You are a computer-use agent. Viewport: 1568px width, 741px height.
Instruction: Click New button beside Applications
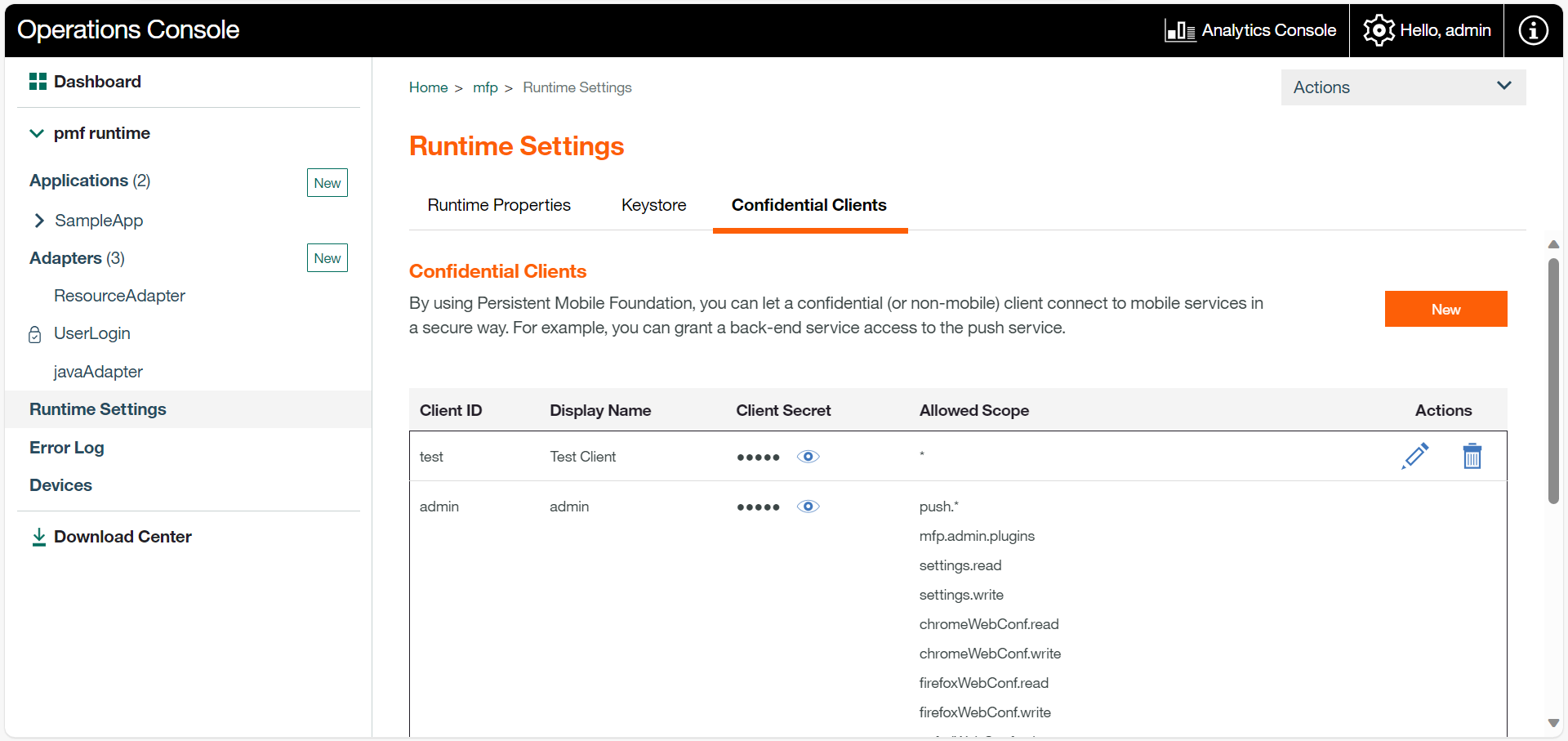click(327, 183)
